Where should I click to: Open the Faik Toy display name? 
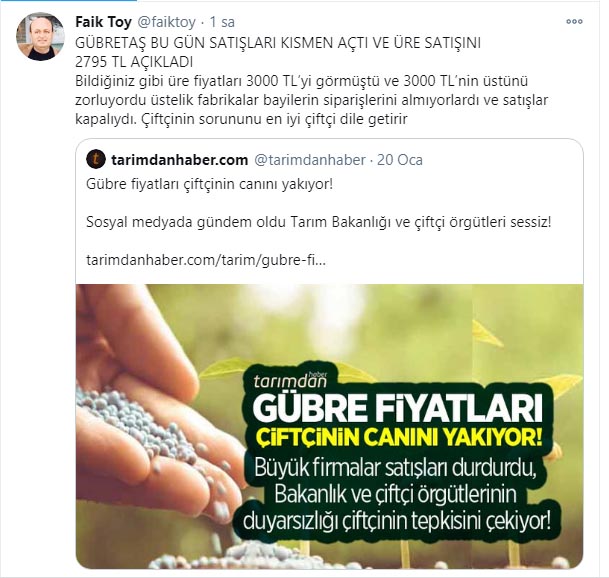pos(103,22)
